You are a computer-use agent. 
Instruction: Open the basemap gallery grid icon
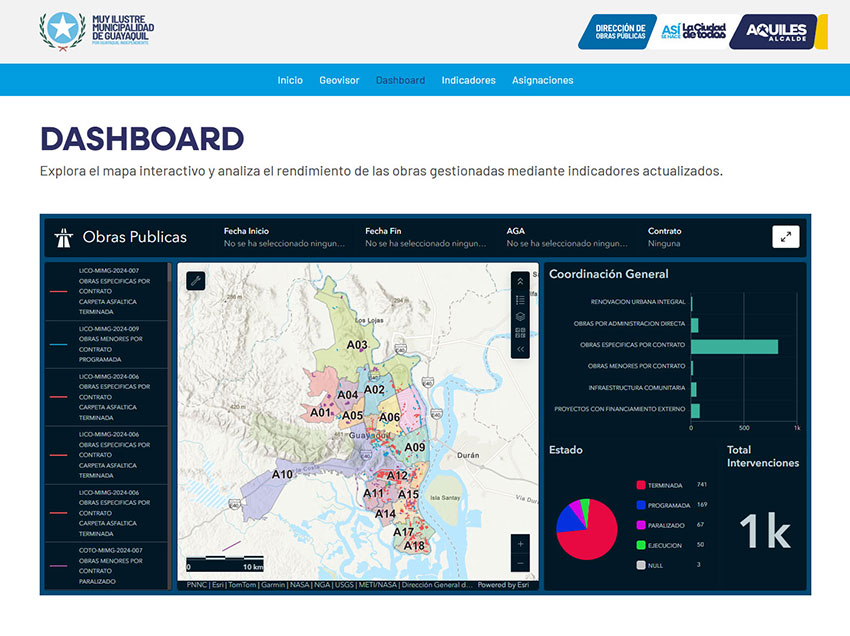(x=520, y=332)
